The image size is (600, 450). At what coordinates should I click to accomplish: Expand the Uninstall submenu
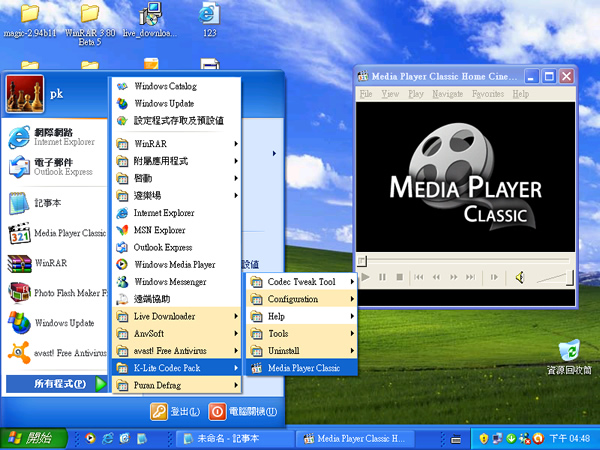coord(302,351)
